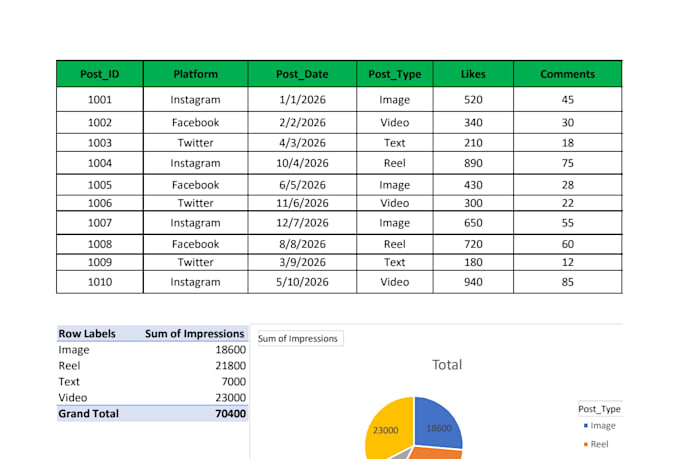This screenshot has height=459, width=680.
Task: Click pivot row label Image
Action: (x=74, y=350)
